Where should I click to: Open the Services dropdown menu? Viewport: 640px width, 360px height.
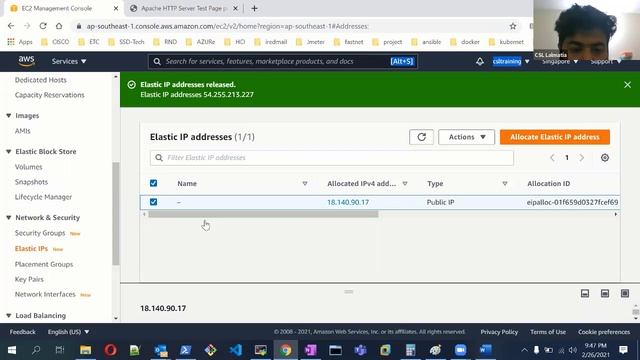[69, 61]
